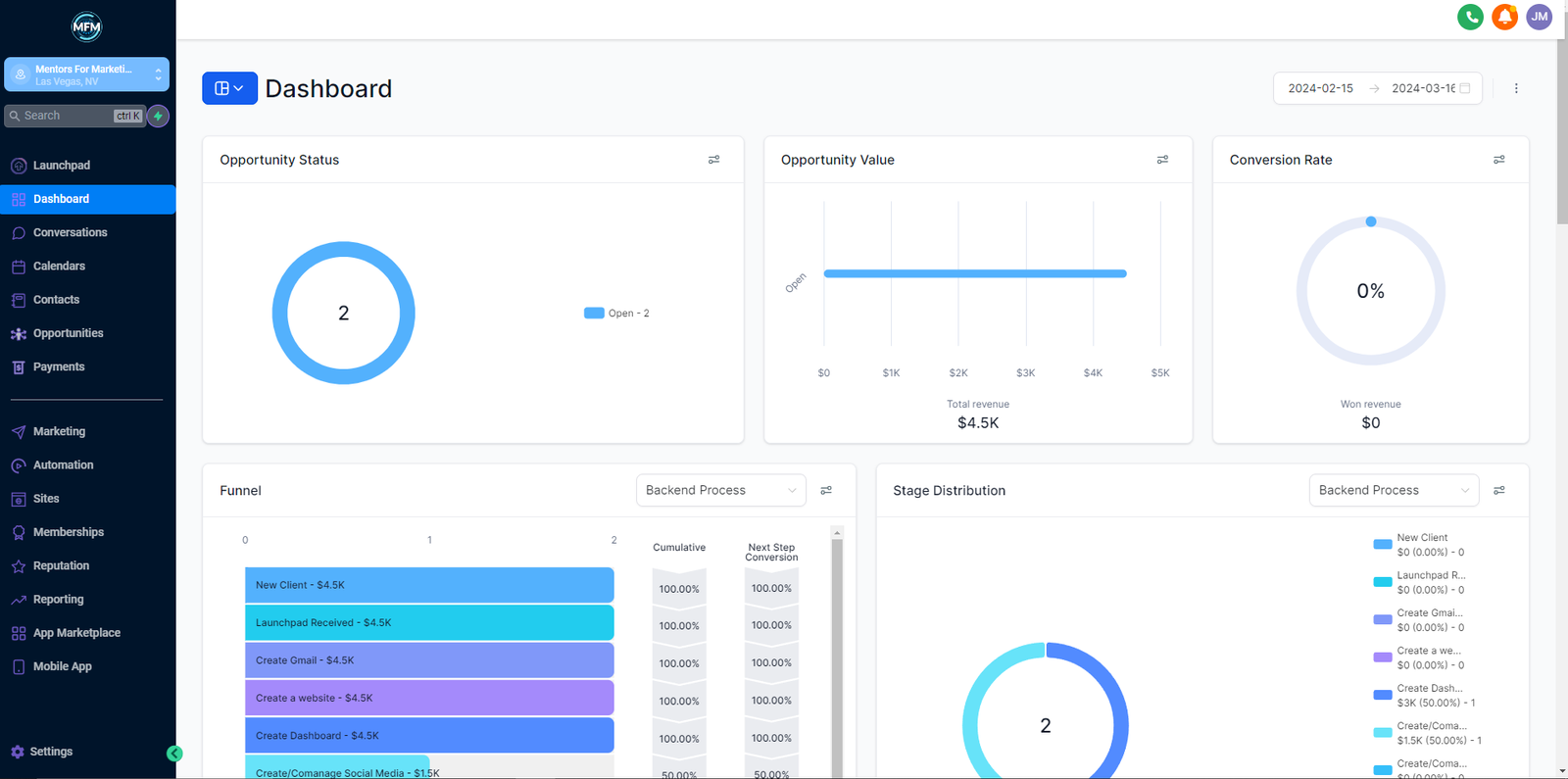
Task: Select Dashboard in the sidebar
Action: click(88, 199)
